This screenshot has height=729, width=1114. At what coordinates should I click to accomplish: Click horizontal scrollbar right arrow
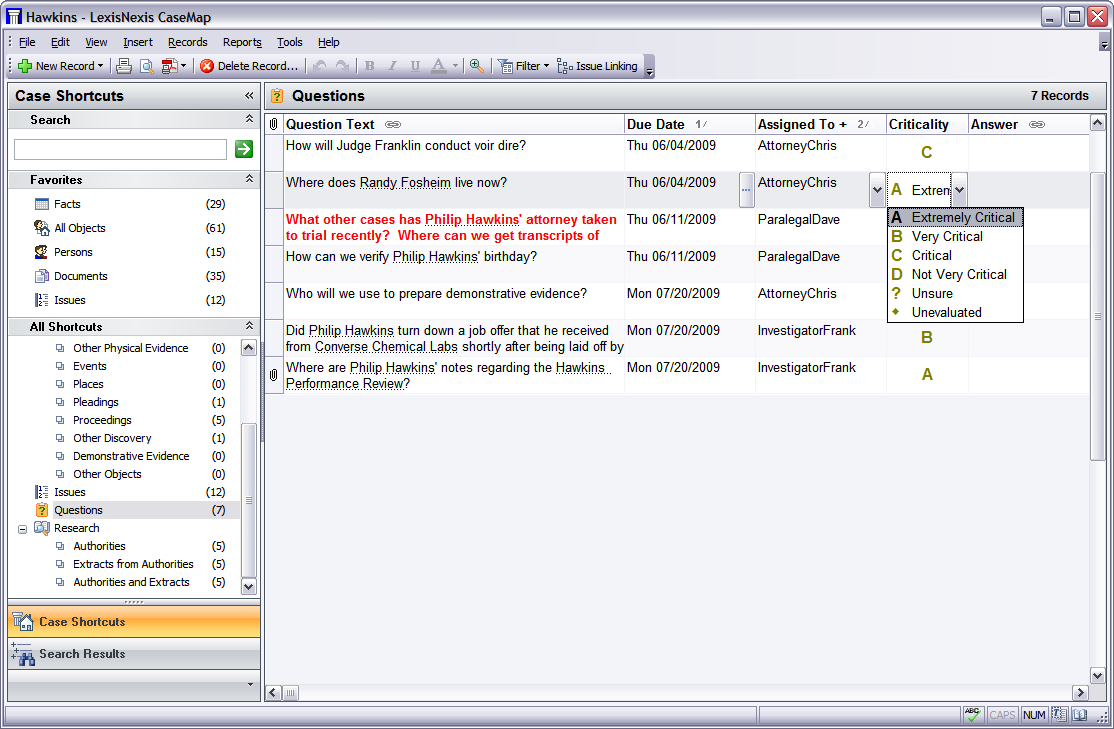(1081, 693)
